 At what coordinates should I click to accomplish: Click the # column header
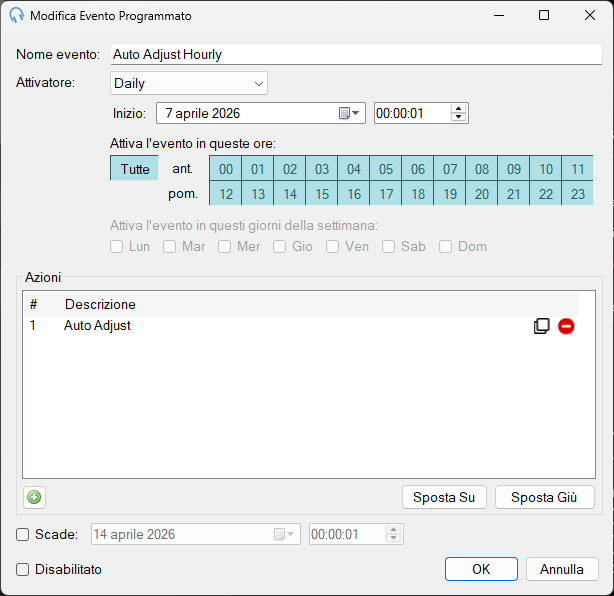coord(34,304)
